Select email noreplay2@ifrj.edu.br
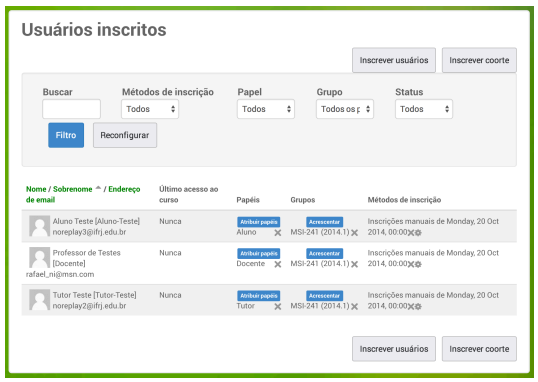The height and width of the screenshot is (382, 538). pos(89,306)
